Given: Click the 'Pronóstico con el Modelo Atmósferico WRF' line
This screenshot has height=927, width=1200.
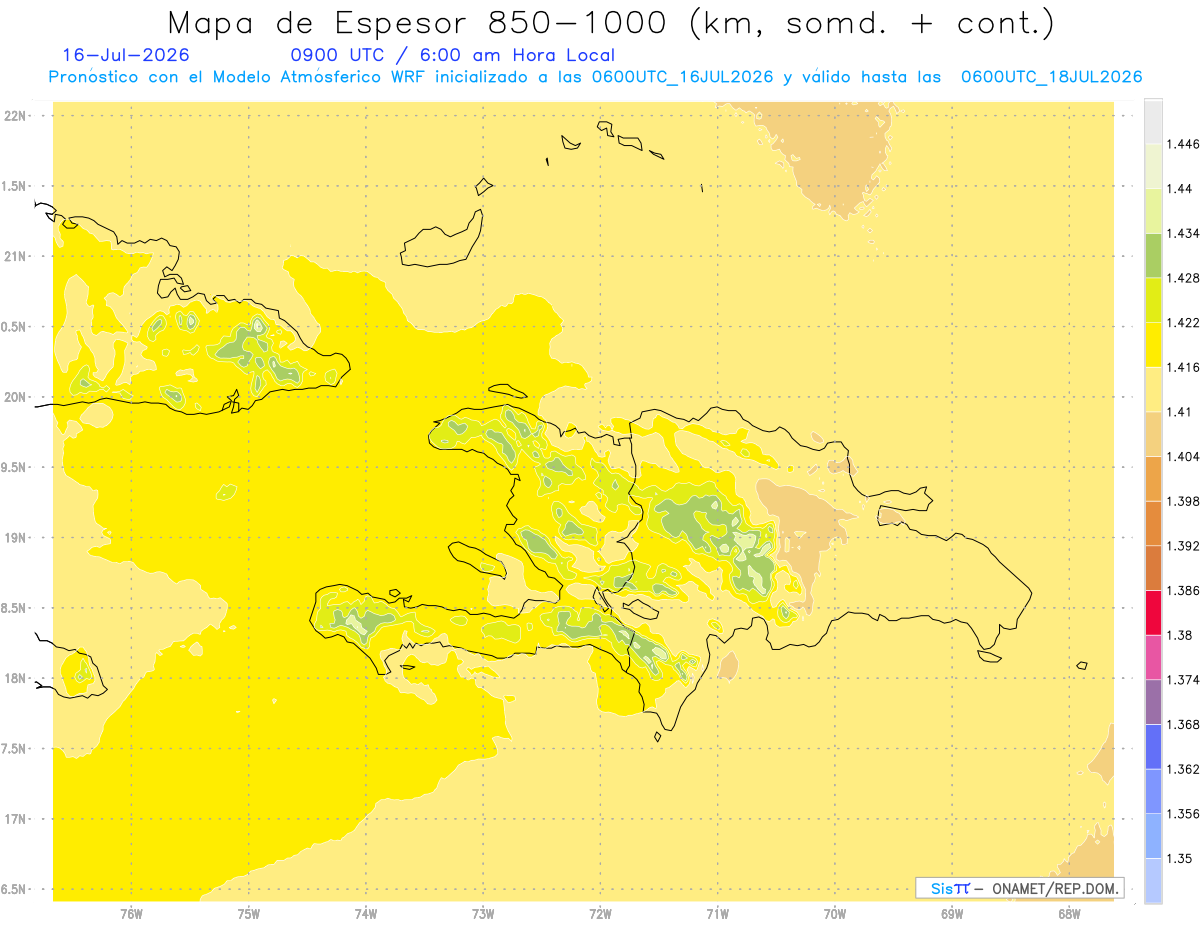Looking at the screenshot, I should point(595,77).
